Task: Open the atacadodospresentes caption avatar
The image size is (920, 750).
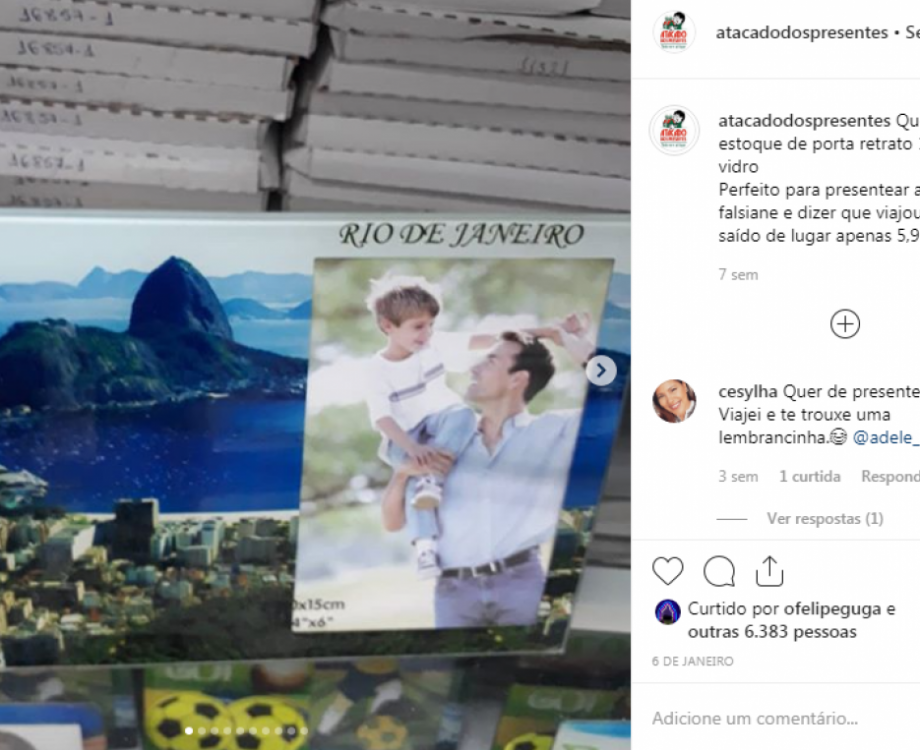Action: click(674, 130)
